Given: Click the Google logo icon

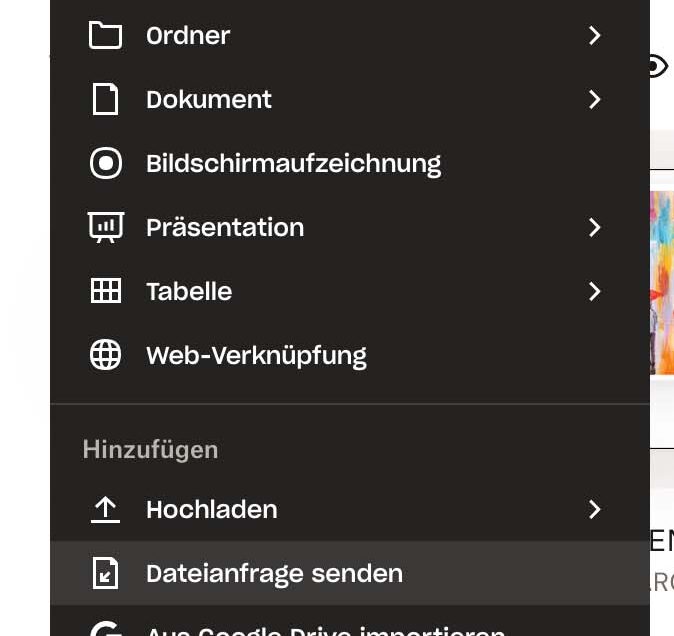Looking at the screenshot, I should click(x=105, y=630).
